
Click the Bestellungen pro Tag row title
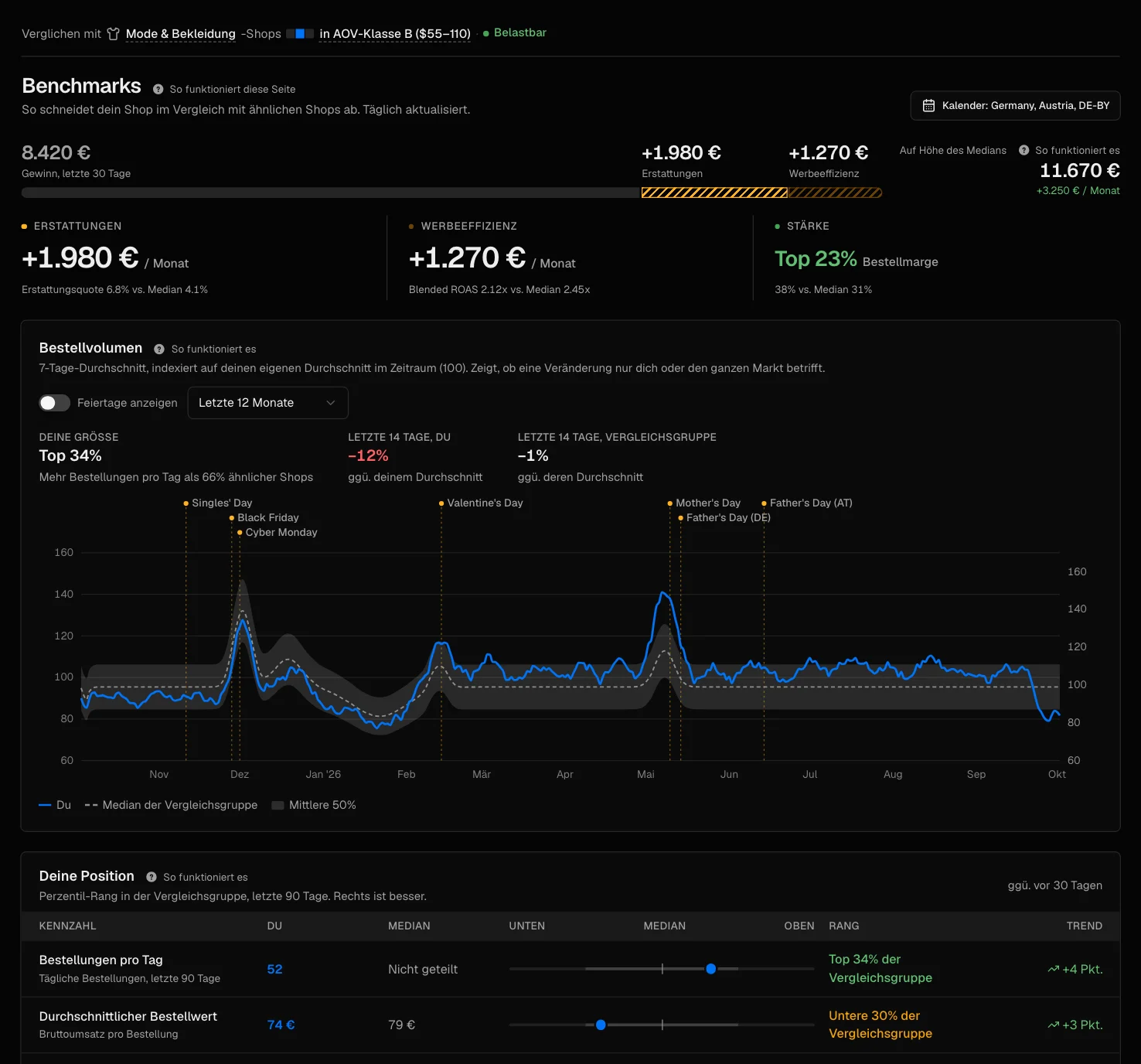101,960
